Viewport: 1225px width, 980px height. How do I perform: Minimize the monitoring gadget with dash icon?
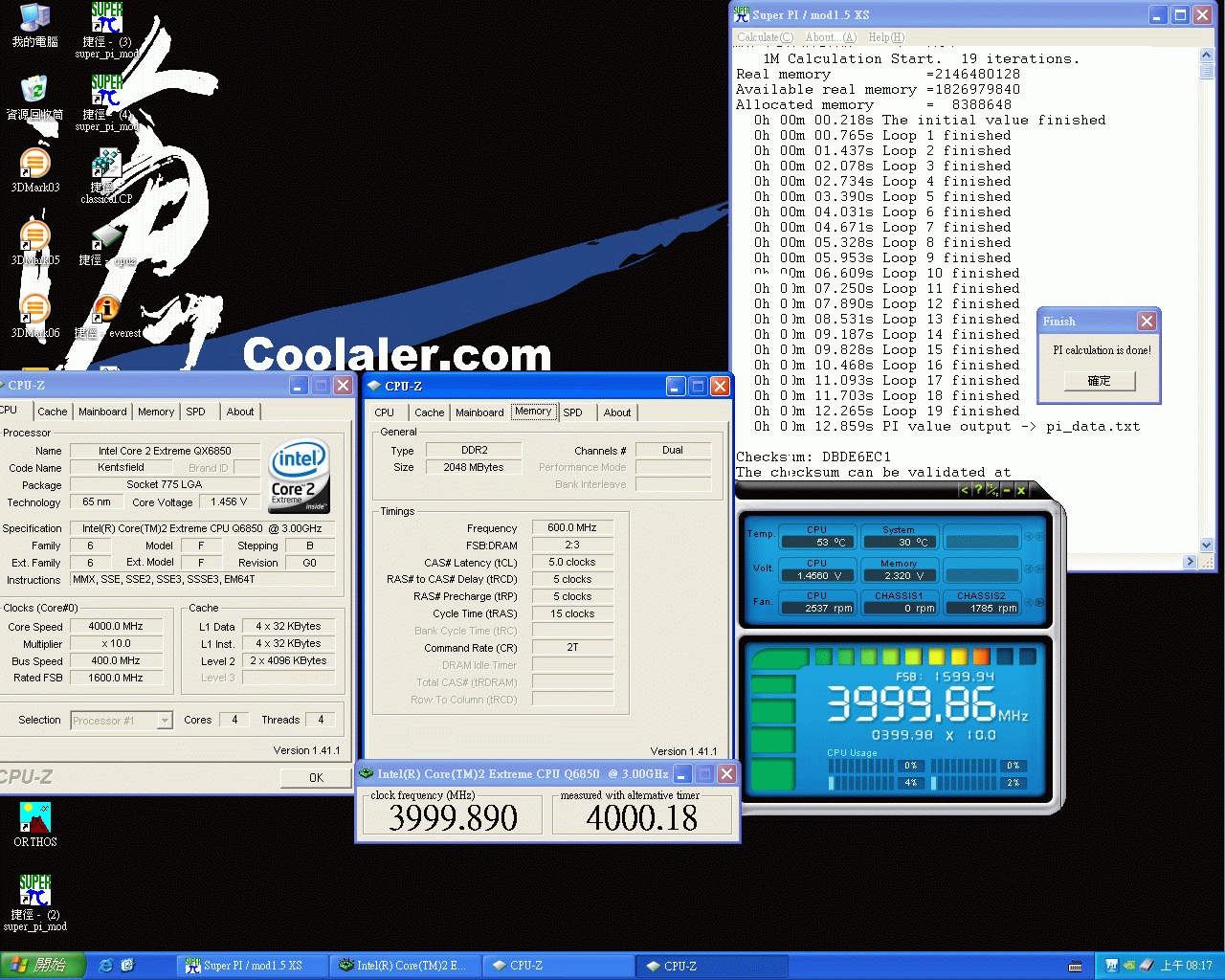1007,490
